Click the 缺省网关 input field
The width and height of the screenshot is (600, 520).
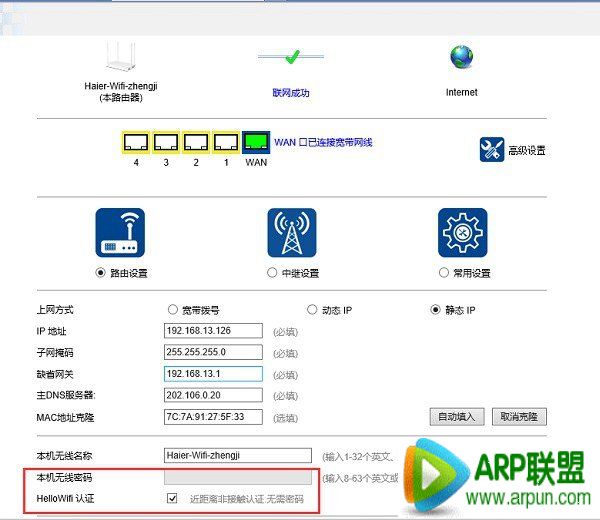pos(213,374)
